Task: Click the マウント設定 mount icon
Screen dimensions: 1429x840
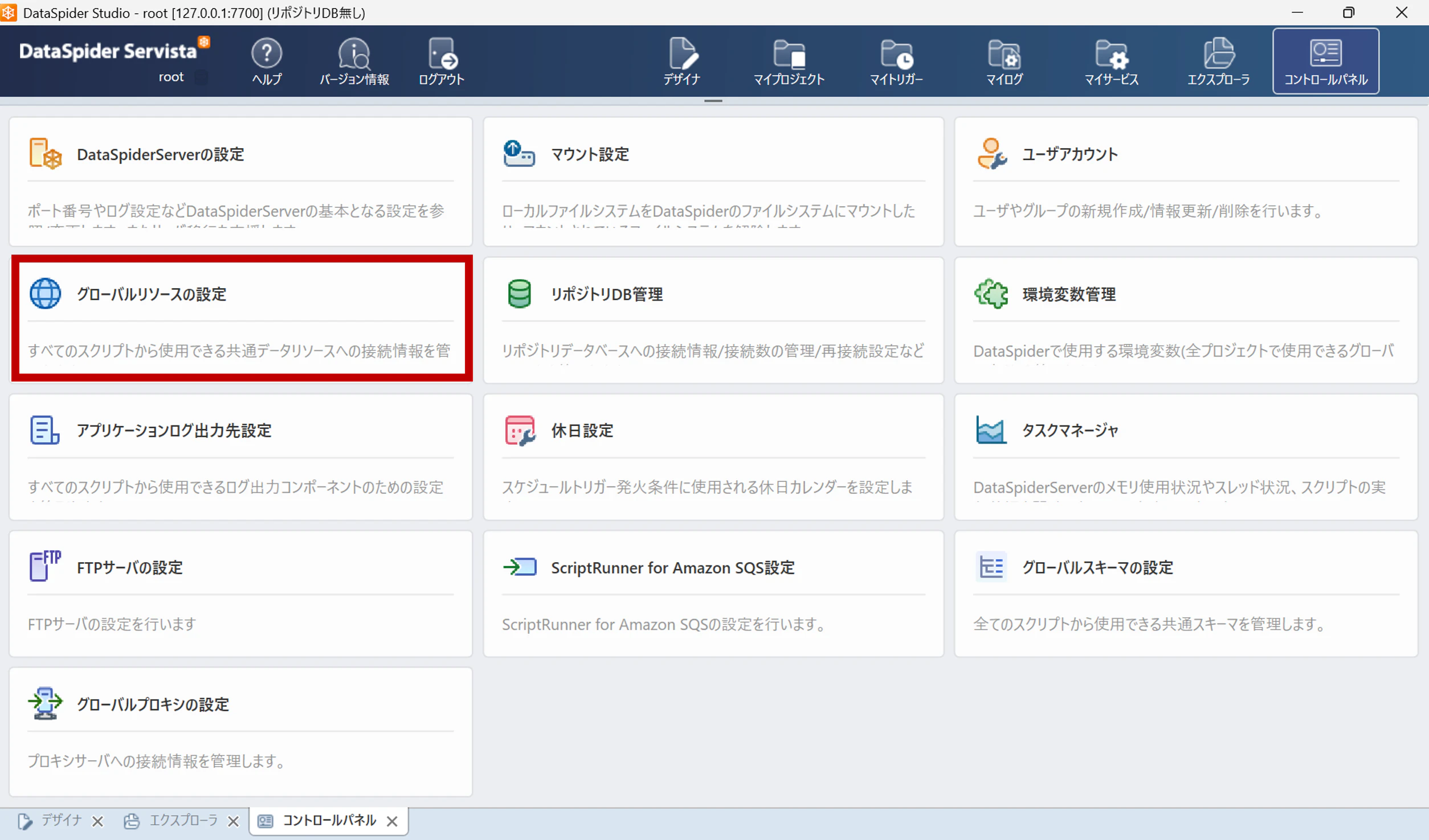Action: pos(519,154)
